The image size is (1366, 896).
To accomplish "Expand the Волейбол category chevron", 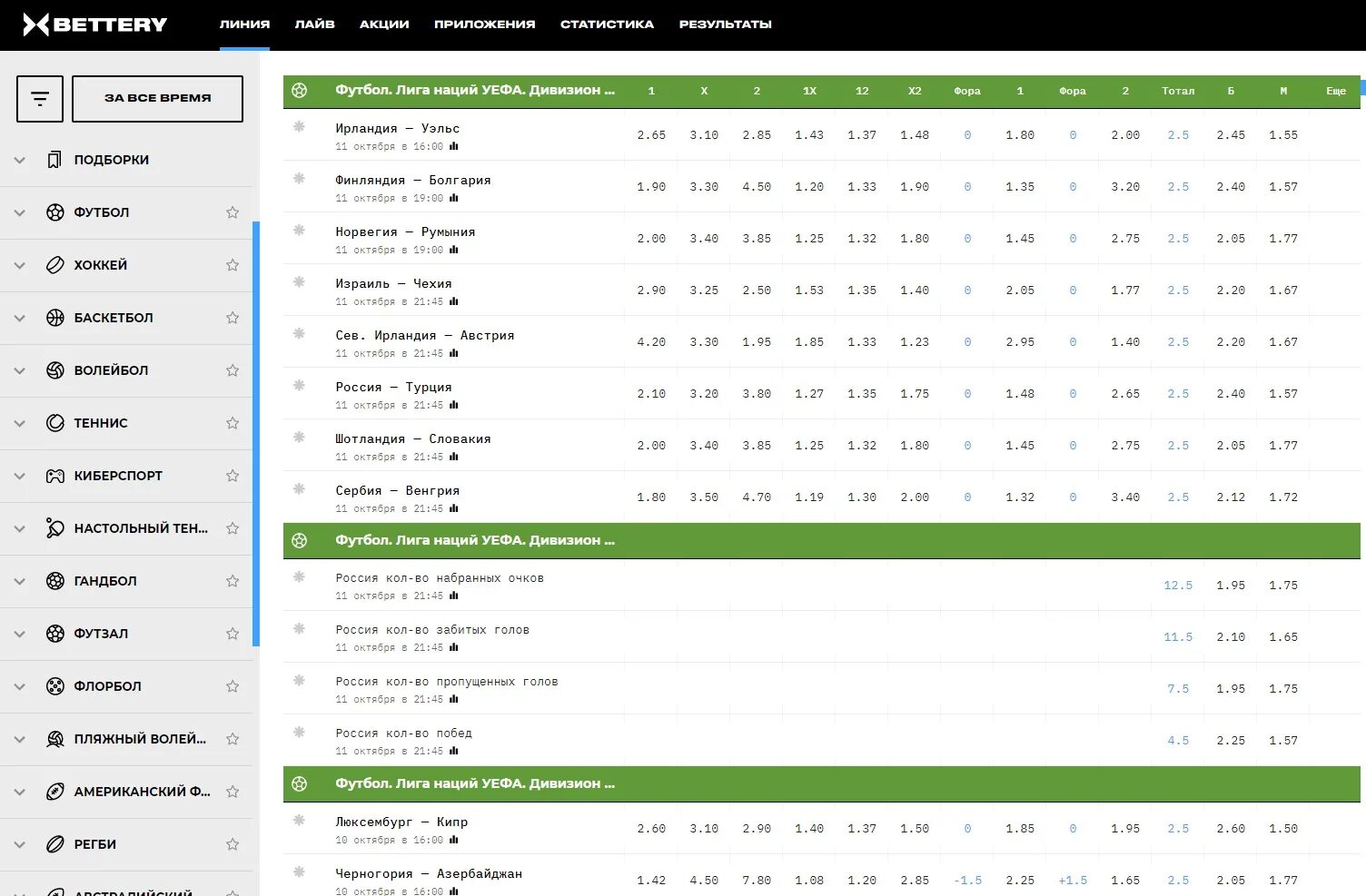I will pyautogui.click(x=19, y=370).
